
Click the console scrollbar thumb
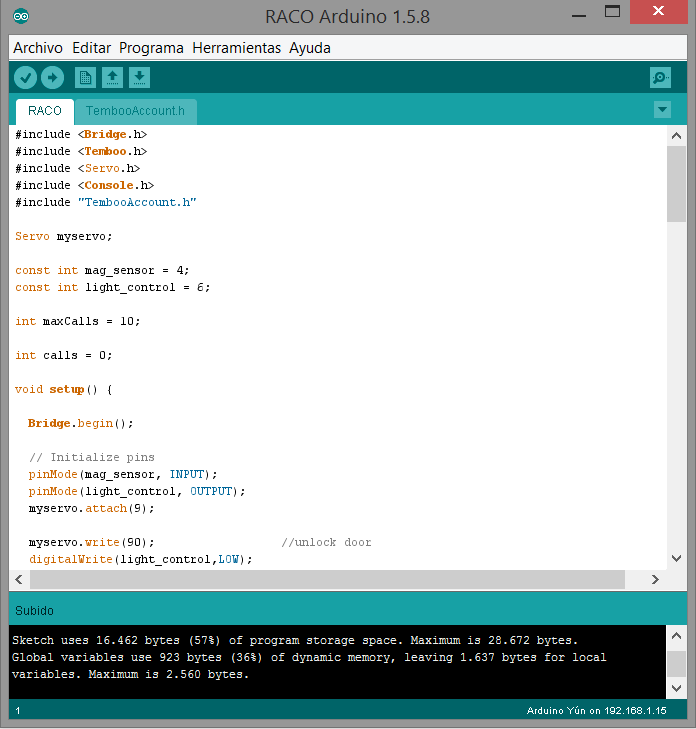tap(676, 663)
